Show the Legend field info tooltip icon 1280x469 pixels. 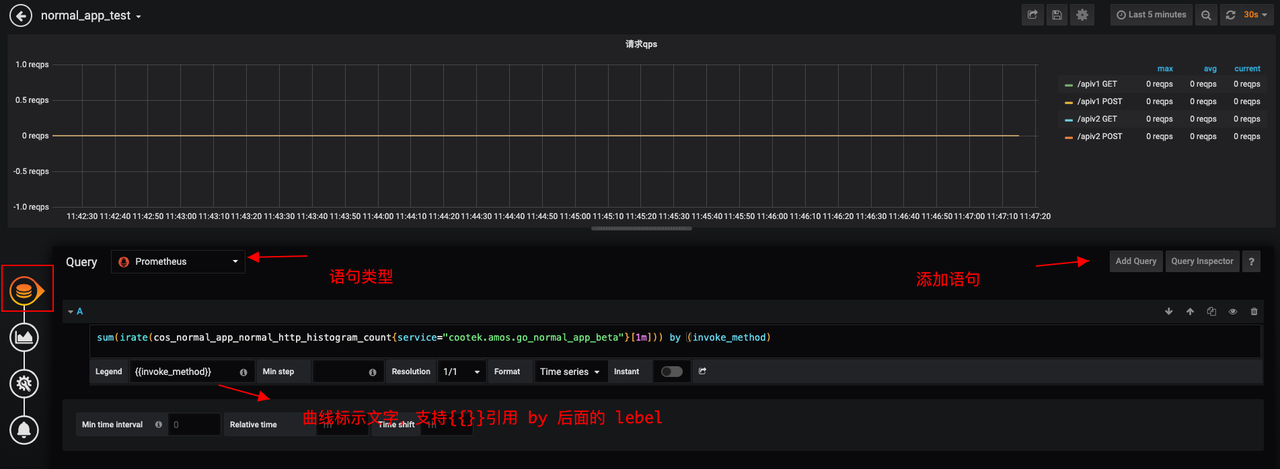coord(244,372)
